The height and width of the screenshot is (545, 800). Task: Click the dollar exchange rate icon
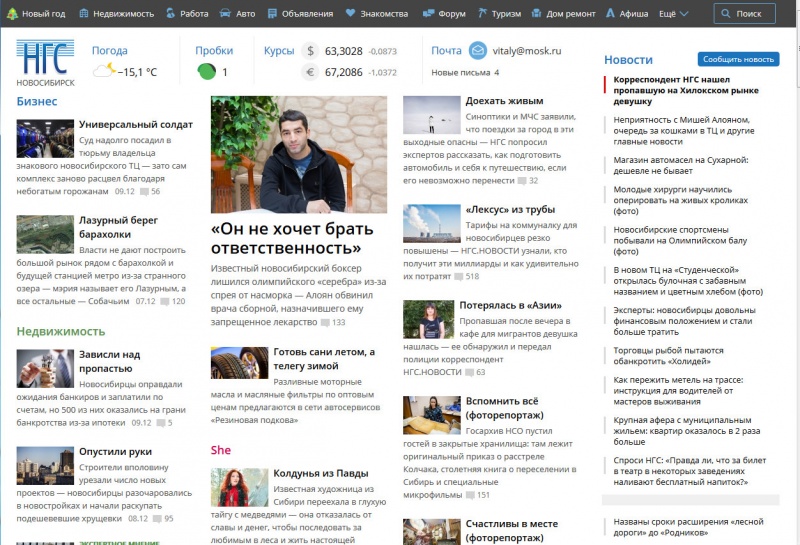pos(309,51)
